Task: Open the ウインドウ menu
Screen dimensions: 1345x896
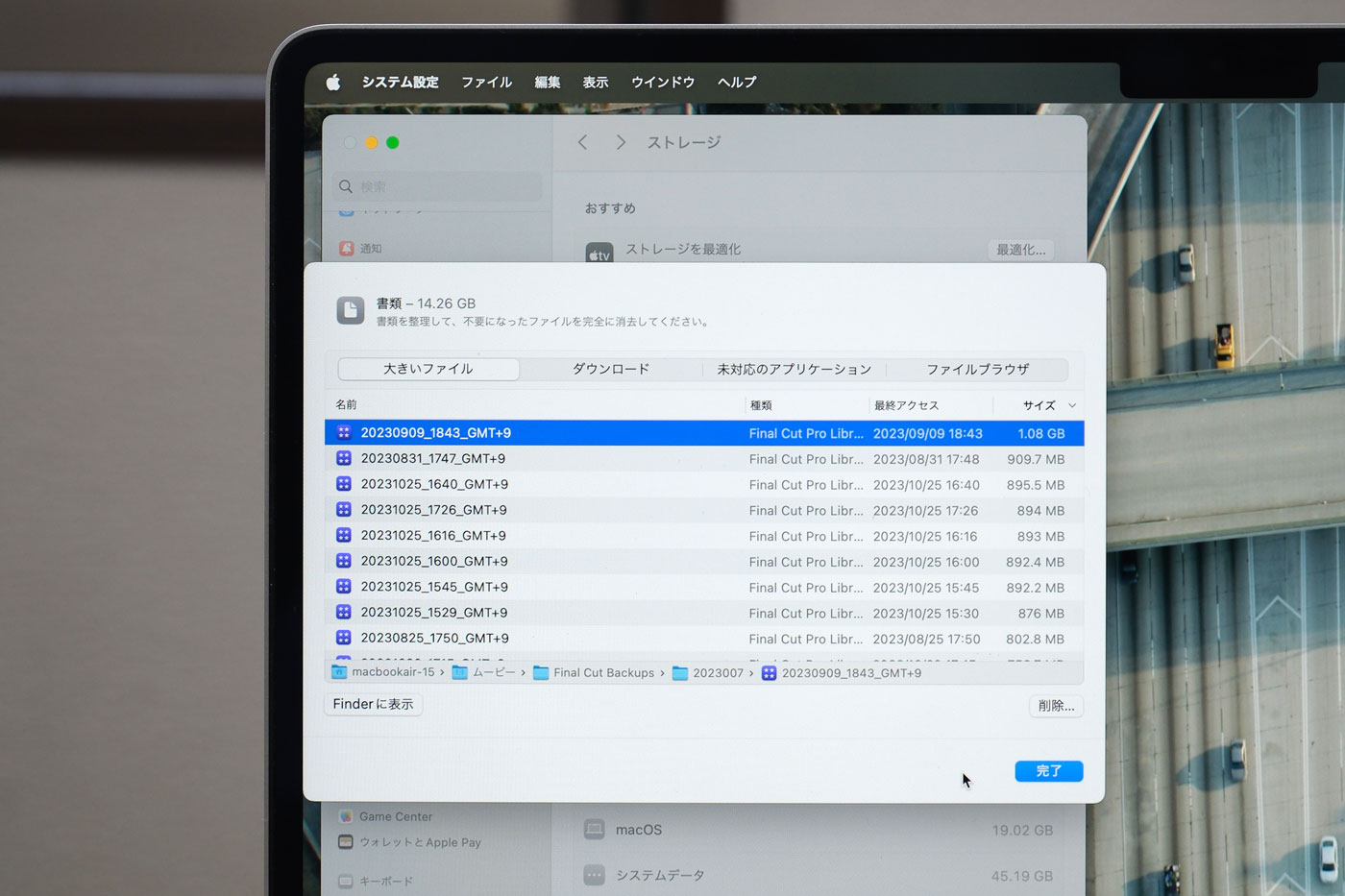Action: (663, 83)
